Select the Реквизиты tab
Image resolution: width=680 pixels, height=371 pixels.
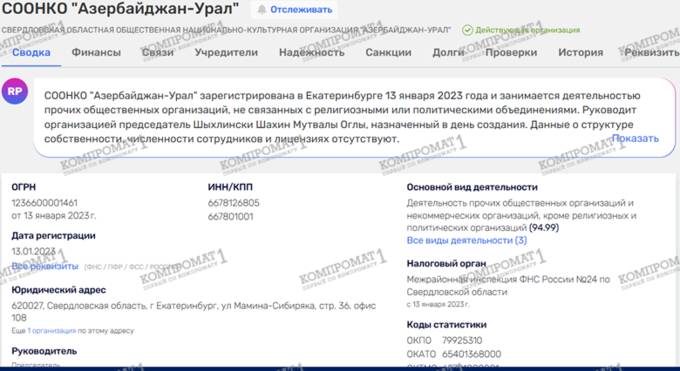[652, 53]
